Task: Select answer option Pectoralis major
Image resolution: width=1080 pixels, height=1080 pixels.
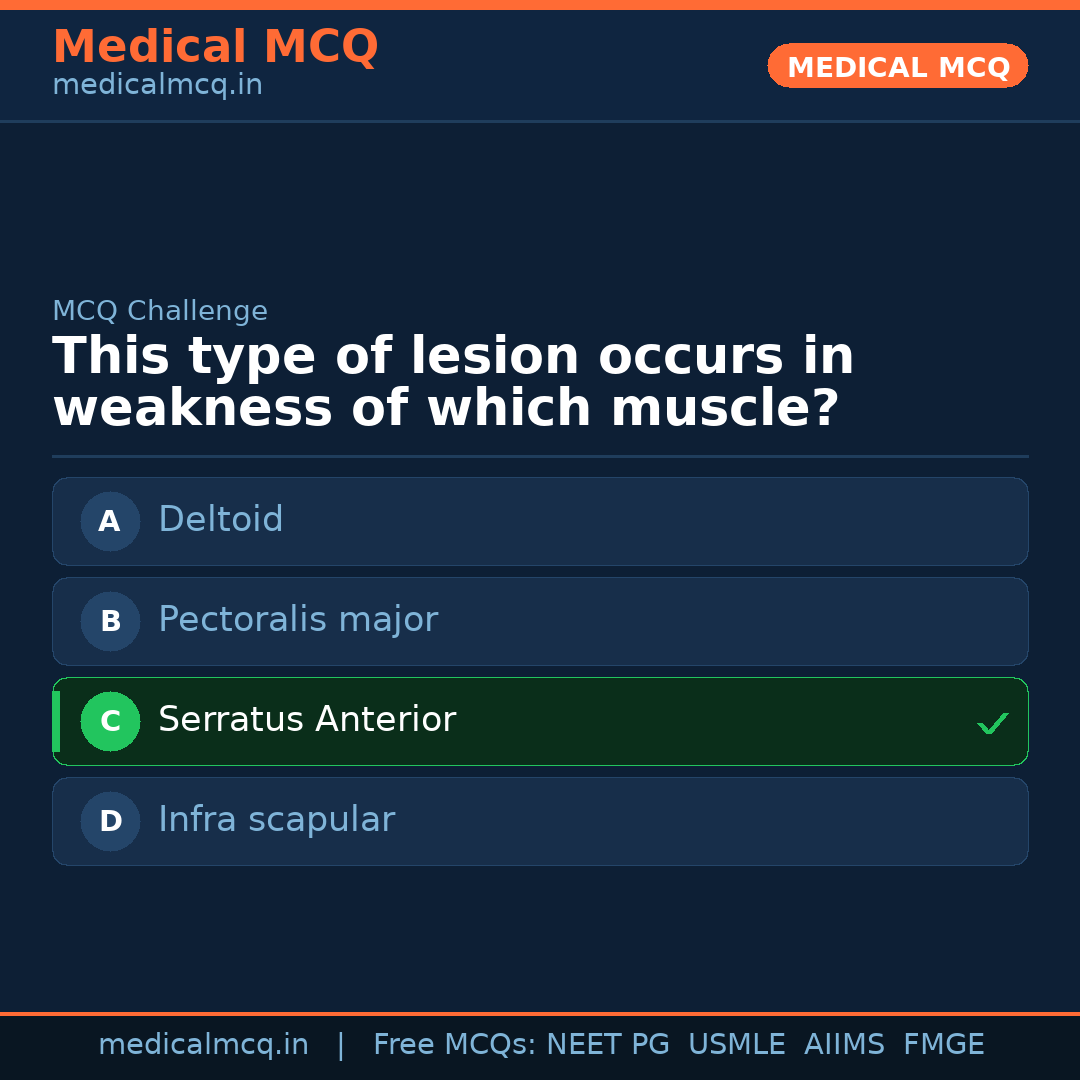Action: point(540,621)
